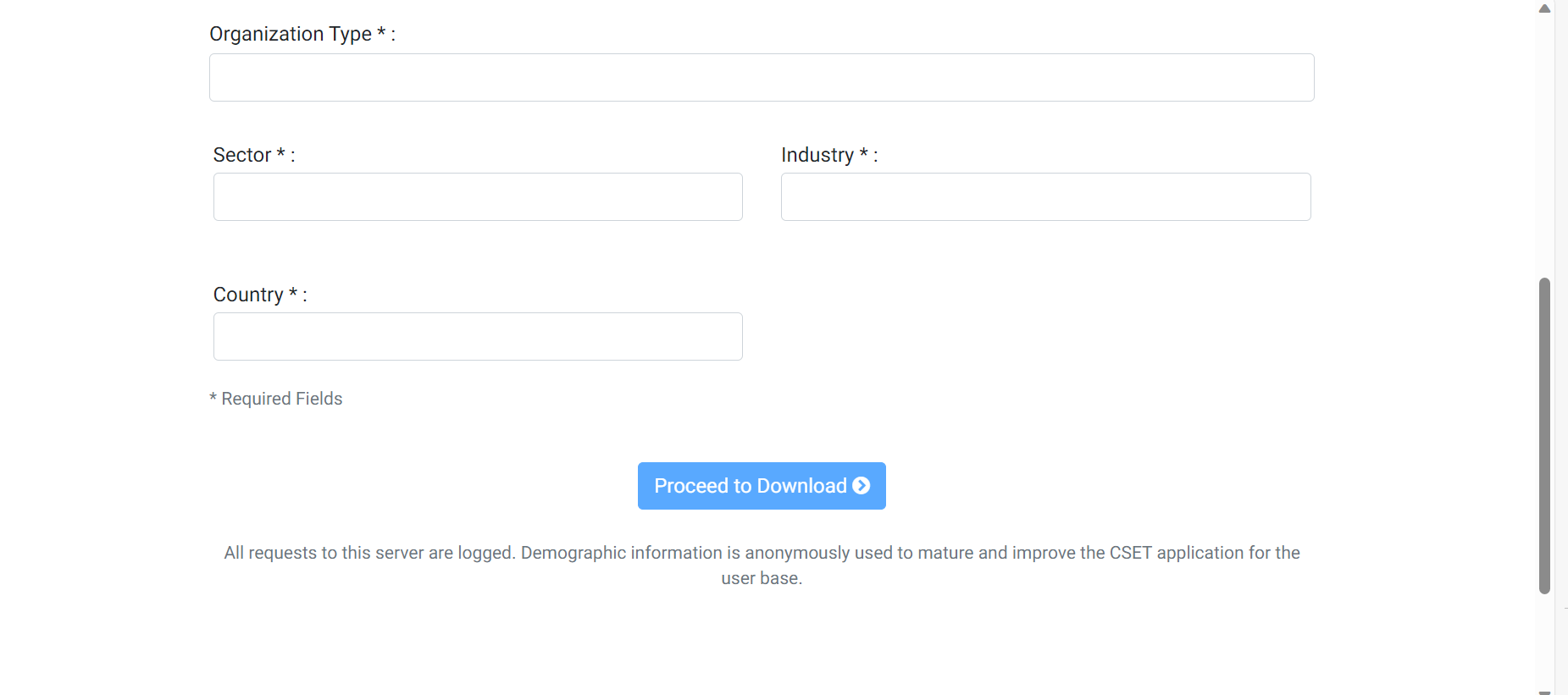Screen dimensions: 1568x695
Task: Click the asterisk beside Organization Type
Action: click(381, 32)
